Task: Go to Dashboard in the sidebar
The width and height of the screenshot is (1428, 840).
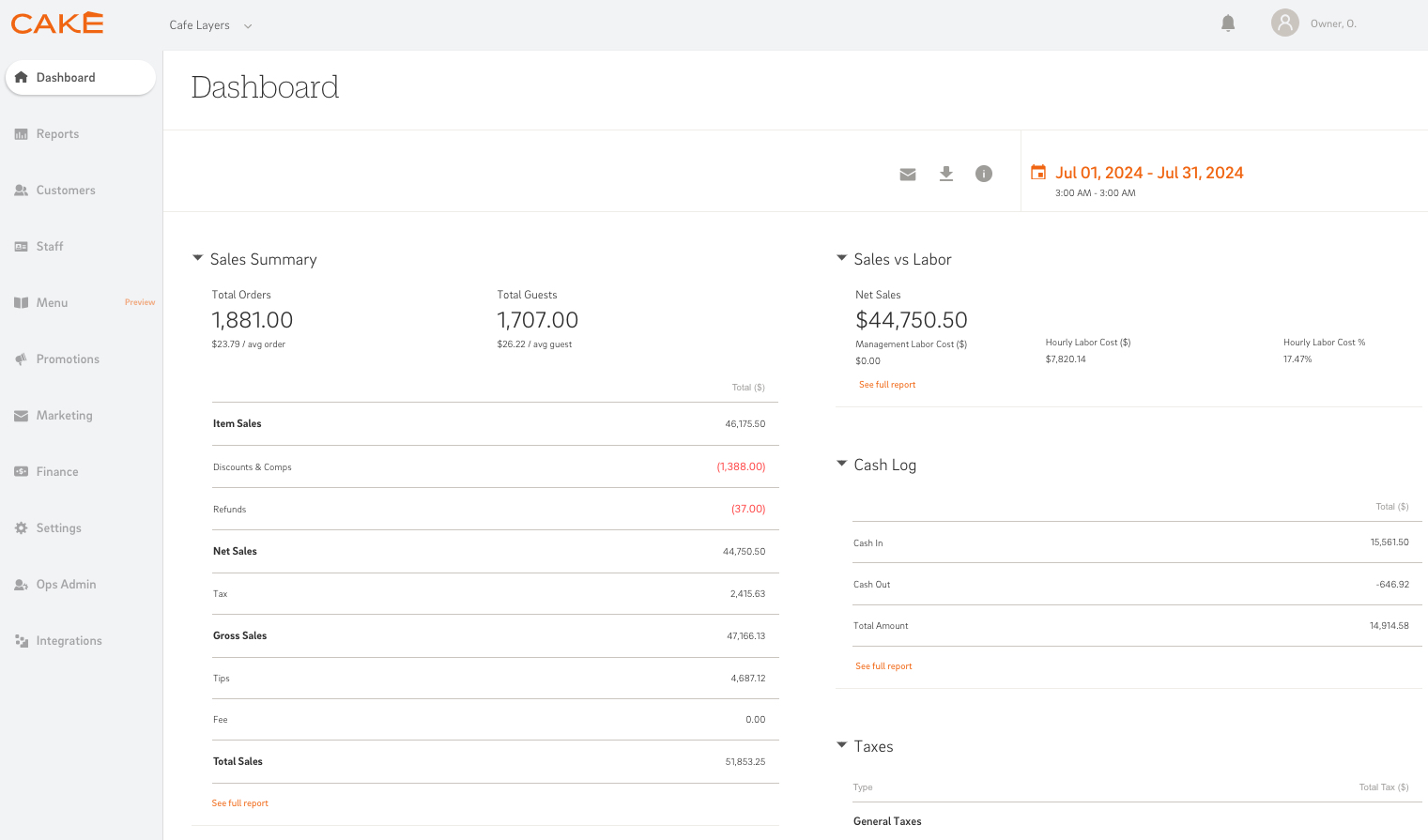Action: (x=80, y=78)
